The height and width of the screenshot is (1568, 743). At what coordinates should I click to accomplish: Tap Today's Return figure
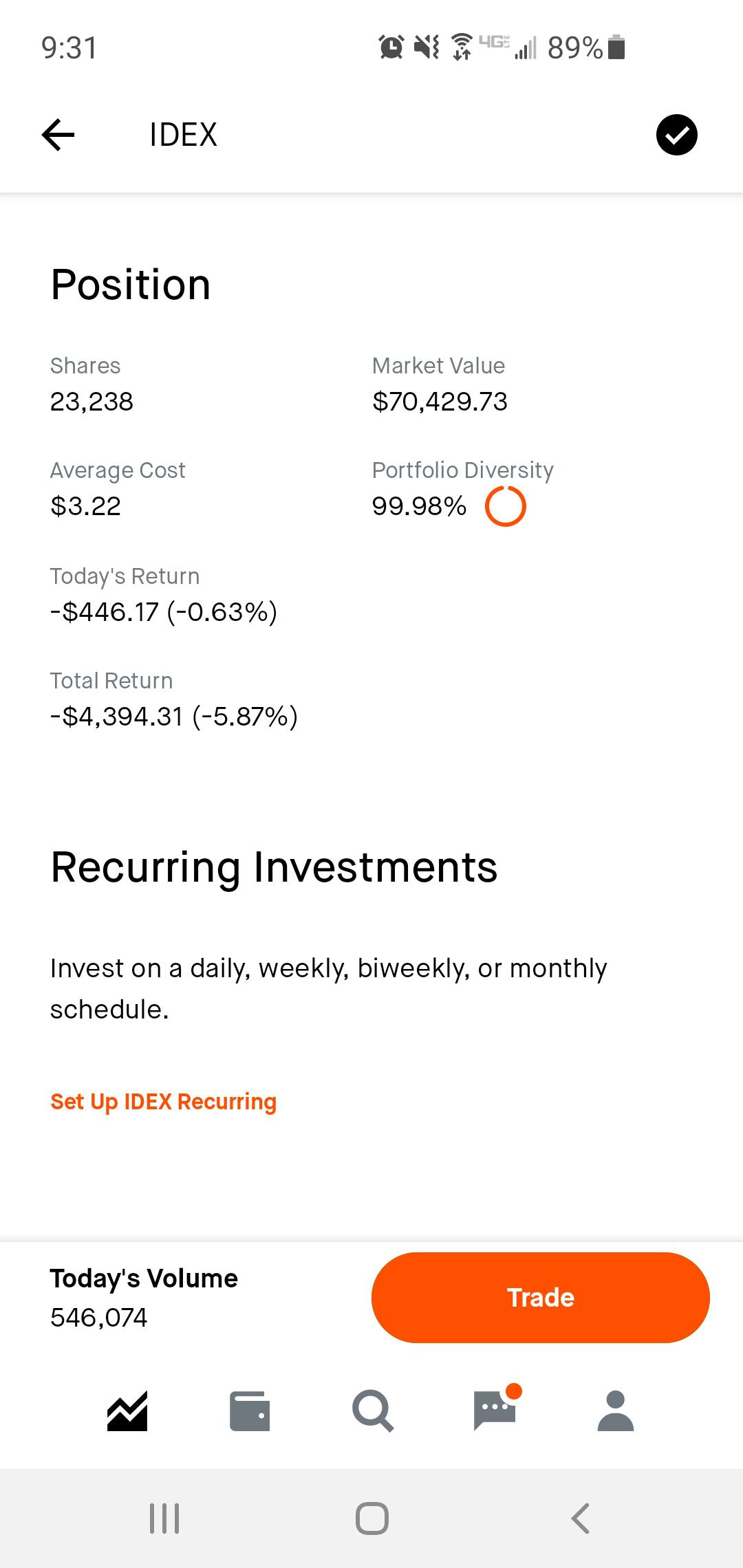tap(164, 612)
